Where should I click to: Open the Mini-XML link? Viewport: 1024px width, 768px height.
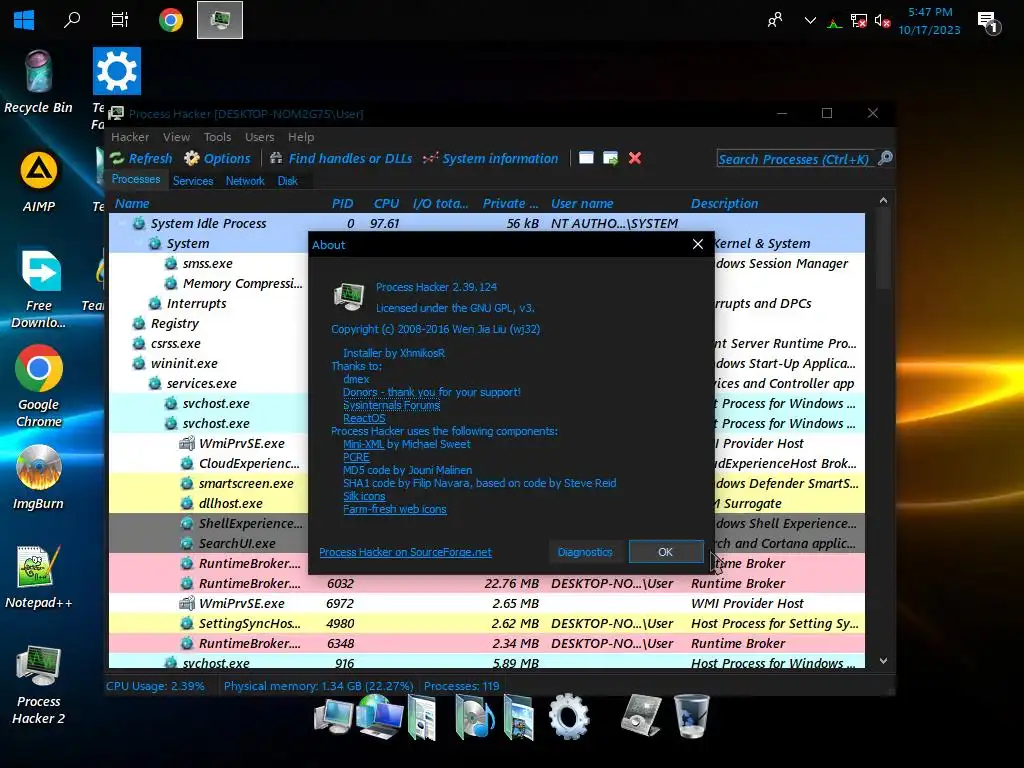coord(363,444)
